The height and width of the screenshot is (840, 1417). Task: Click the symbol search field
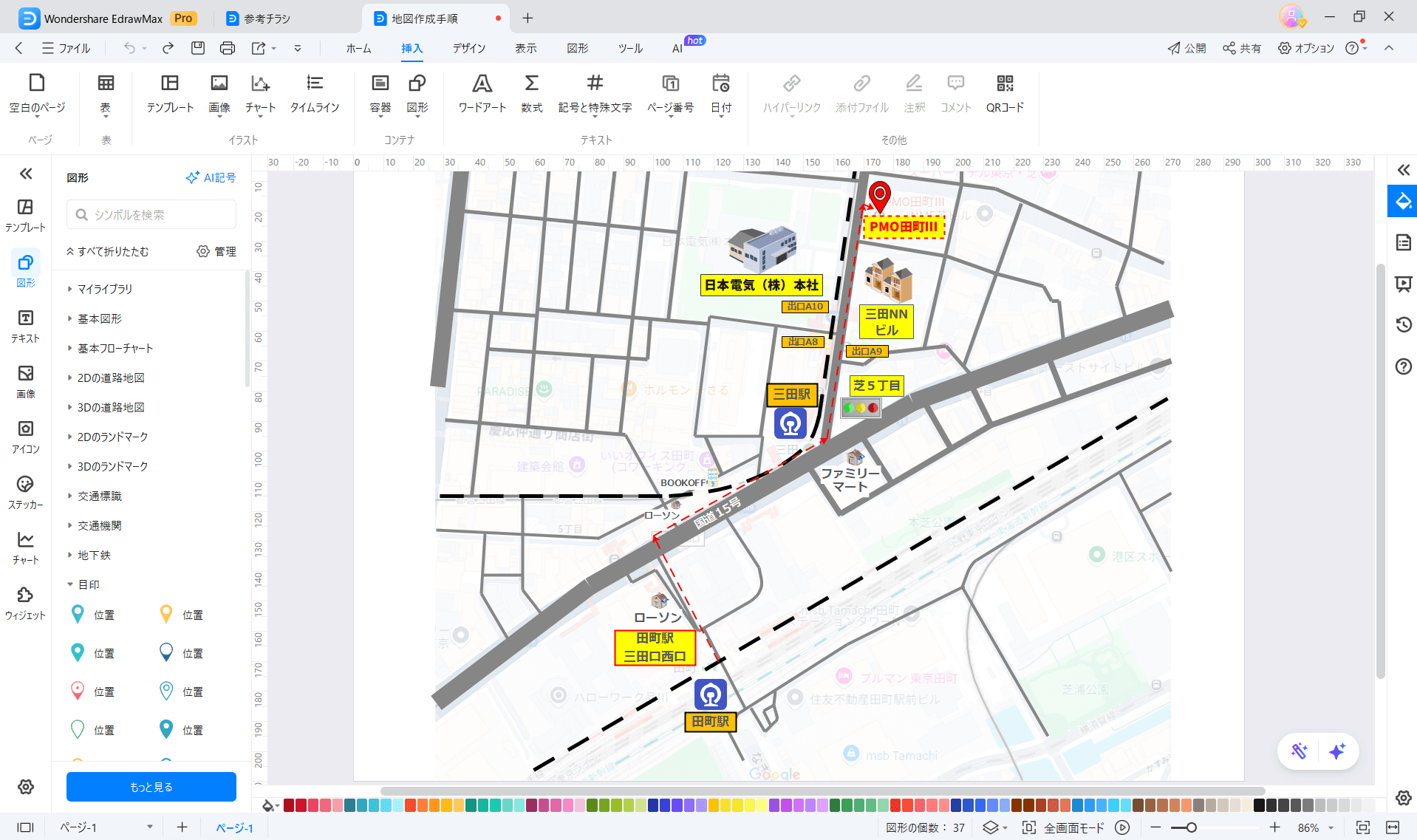tap(151, 214)
